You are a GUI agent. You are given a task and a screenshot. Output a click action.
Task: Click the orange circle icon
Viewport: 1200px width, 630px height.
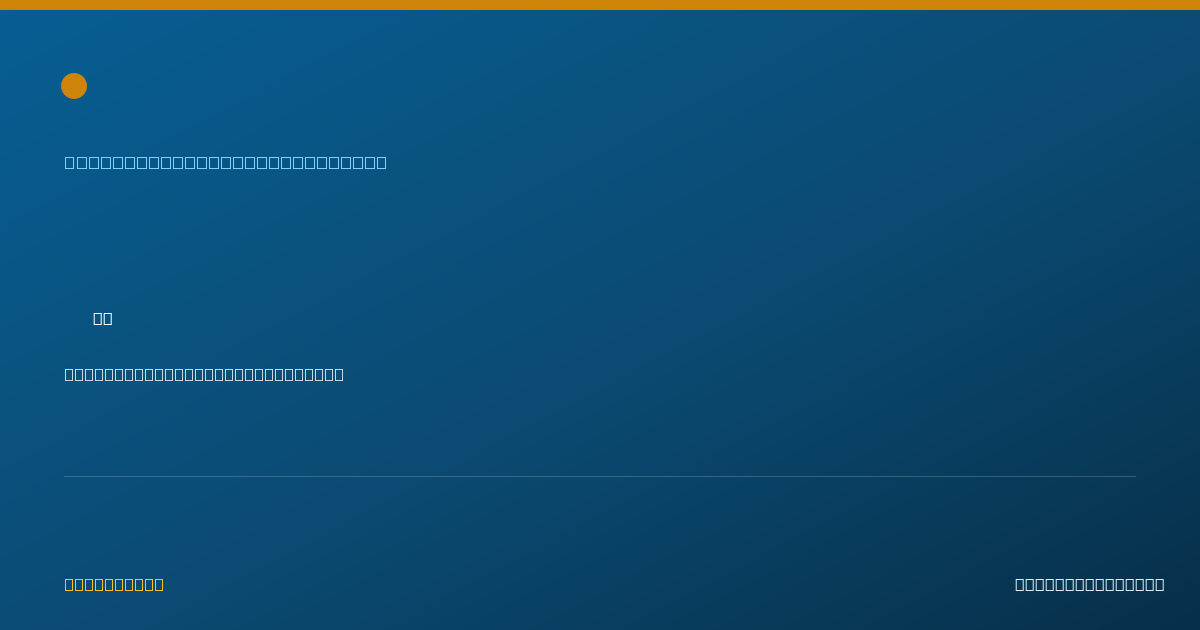(x=74, y=86)
